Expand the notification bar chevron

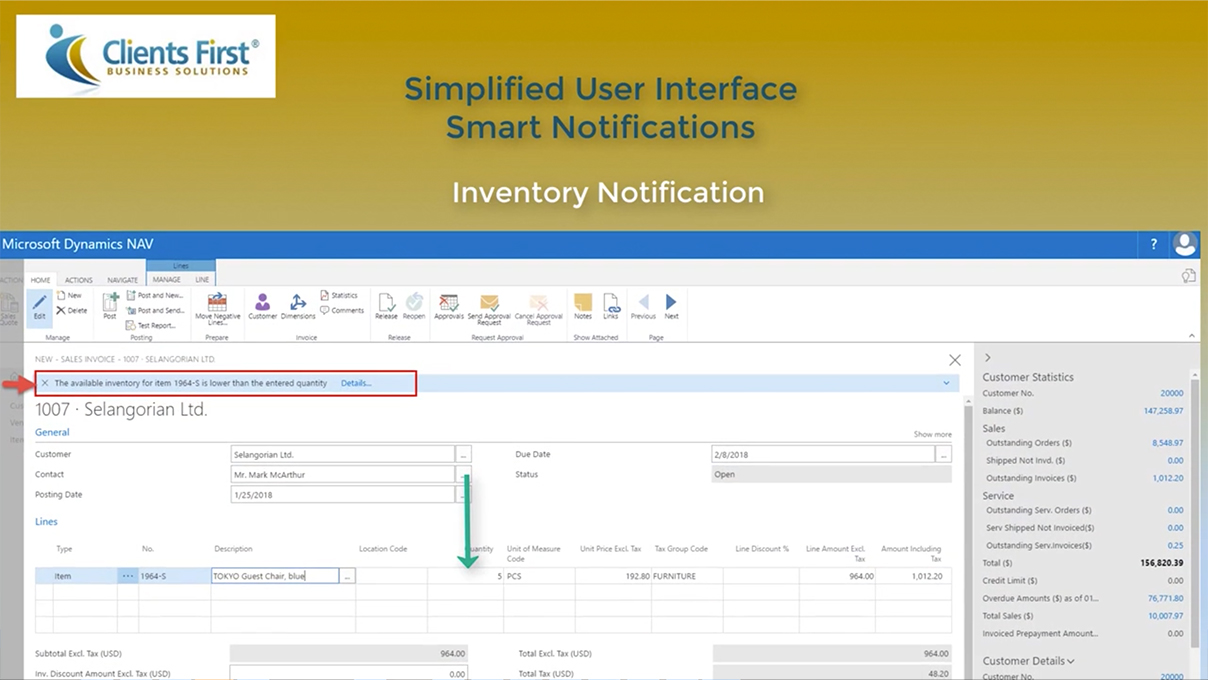tap(946, 383)
